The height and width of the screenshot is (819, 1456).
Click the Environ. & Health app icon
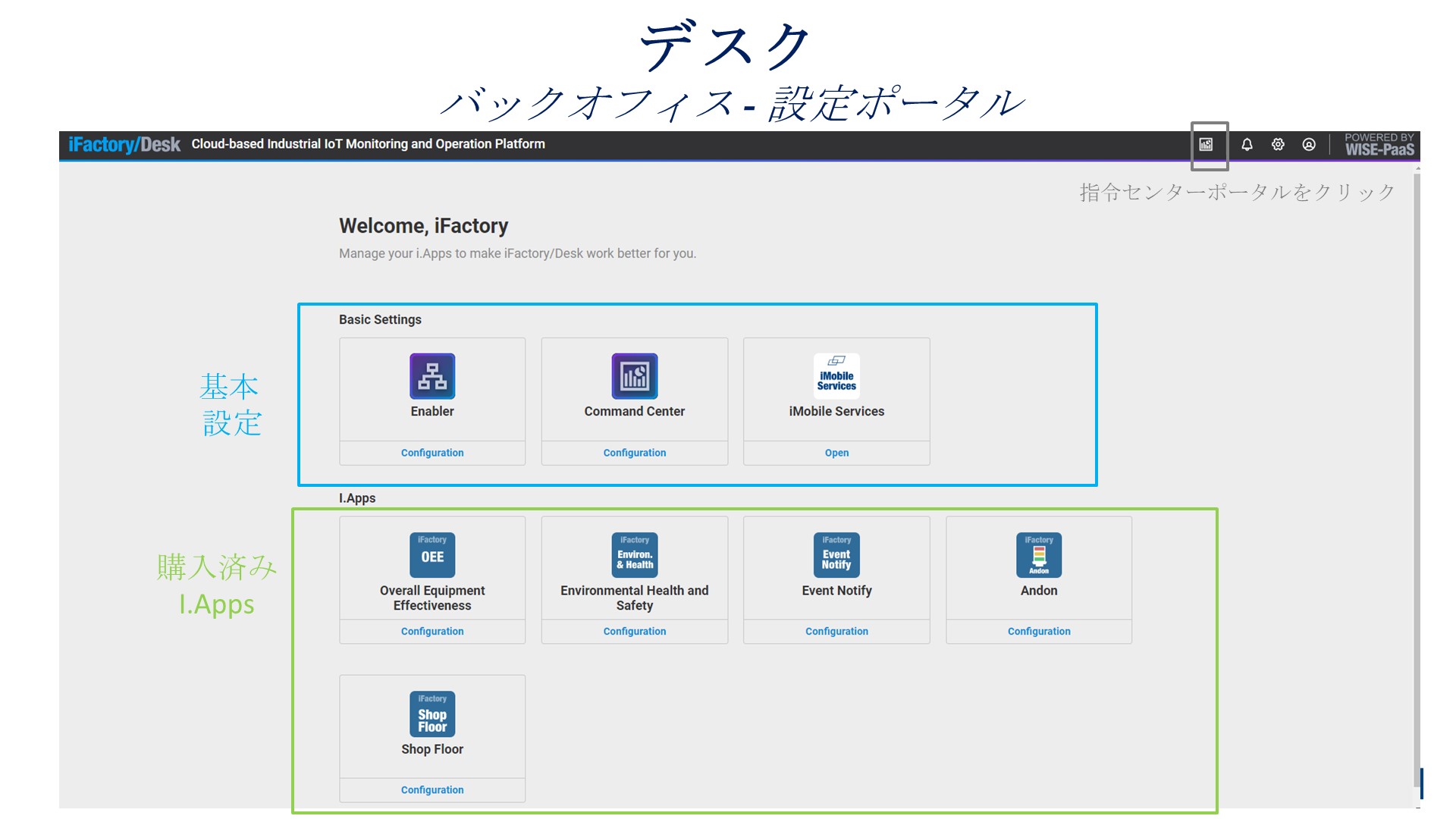635,555
